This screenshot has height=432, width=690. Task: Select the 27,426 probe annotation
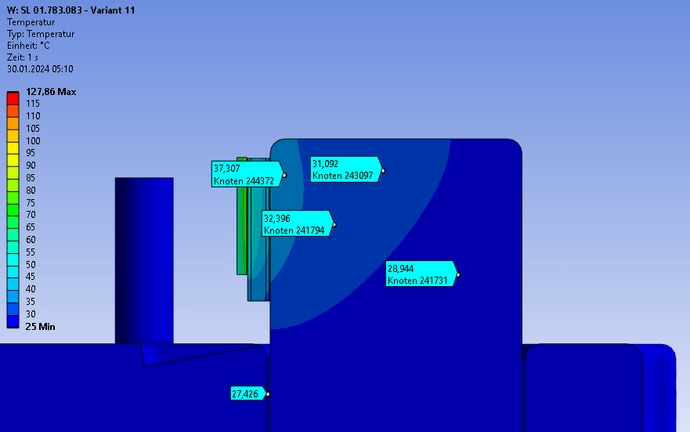coord(247,394)
